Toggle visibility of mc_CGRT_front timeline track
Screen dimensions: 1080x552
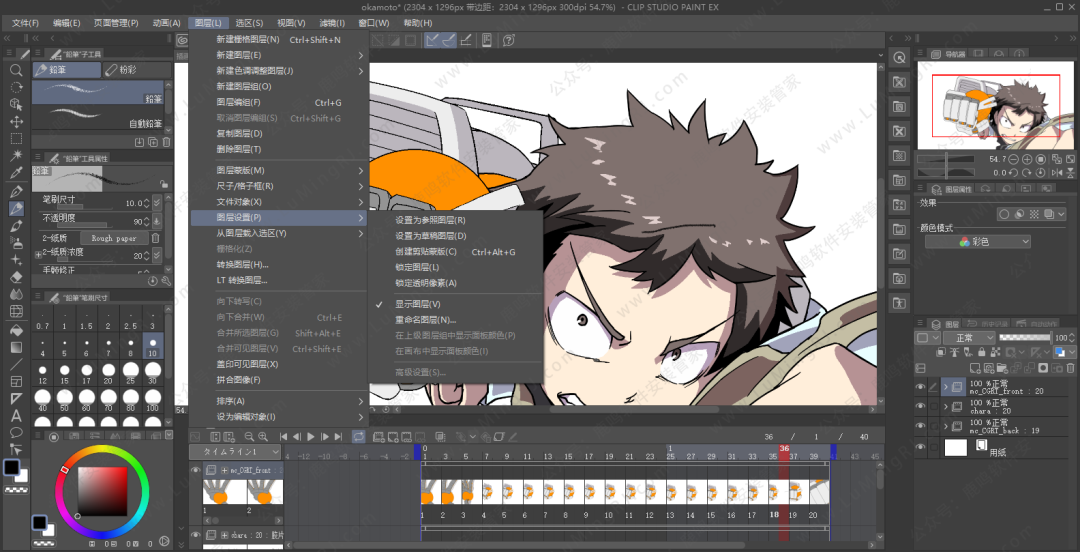(x=196, y=470)
